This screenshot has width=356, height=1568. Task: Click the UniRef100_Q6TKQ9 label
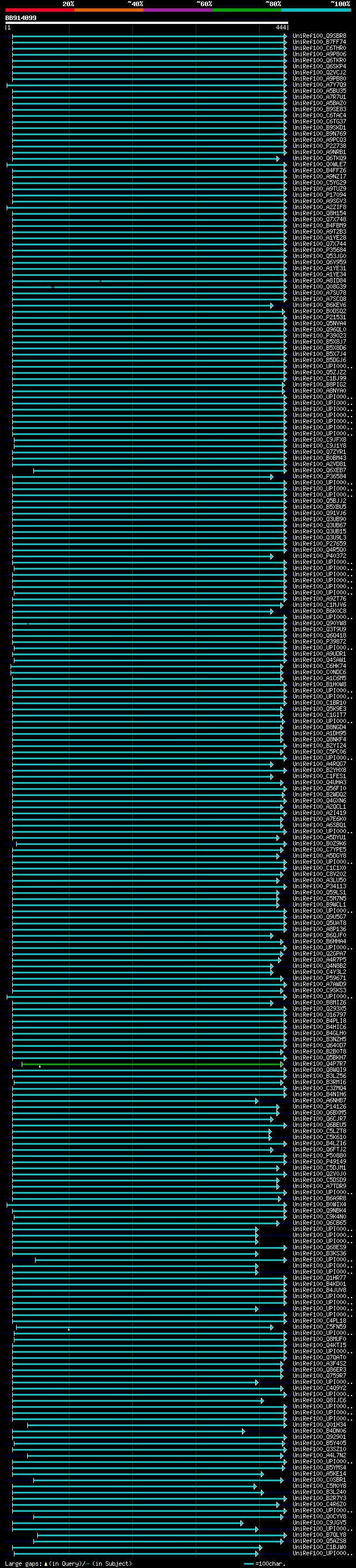319,159
